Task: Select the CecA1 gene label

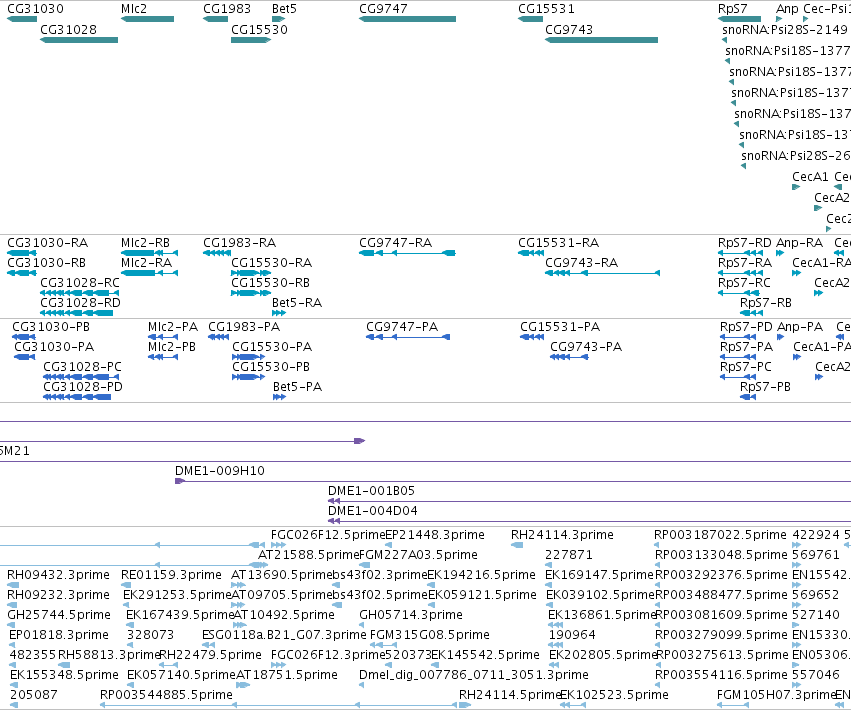Action: pos(810,177)
